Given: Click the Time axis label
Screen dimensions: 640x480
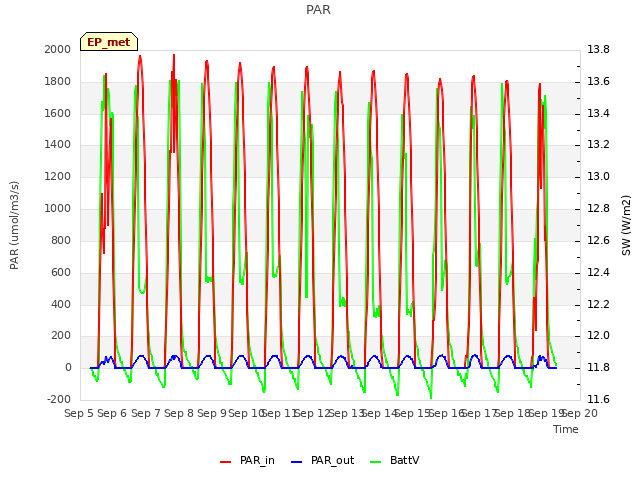Looking at the screenshot, I should pos(566,429).
